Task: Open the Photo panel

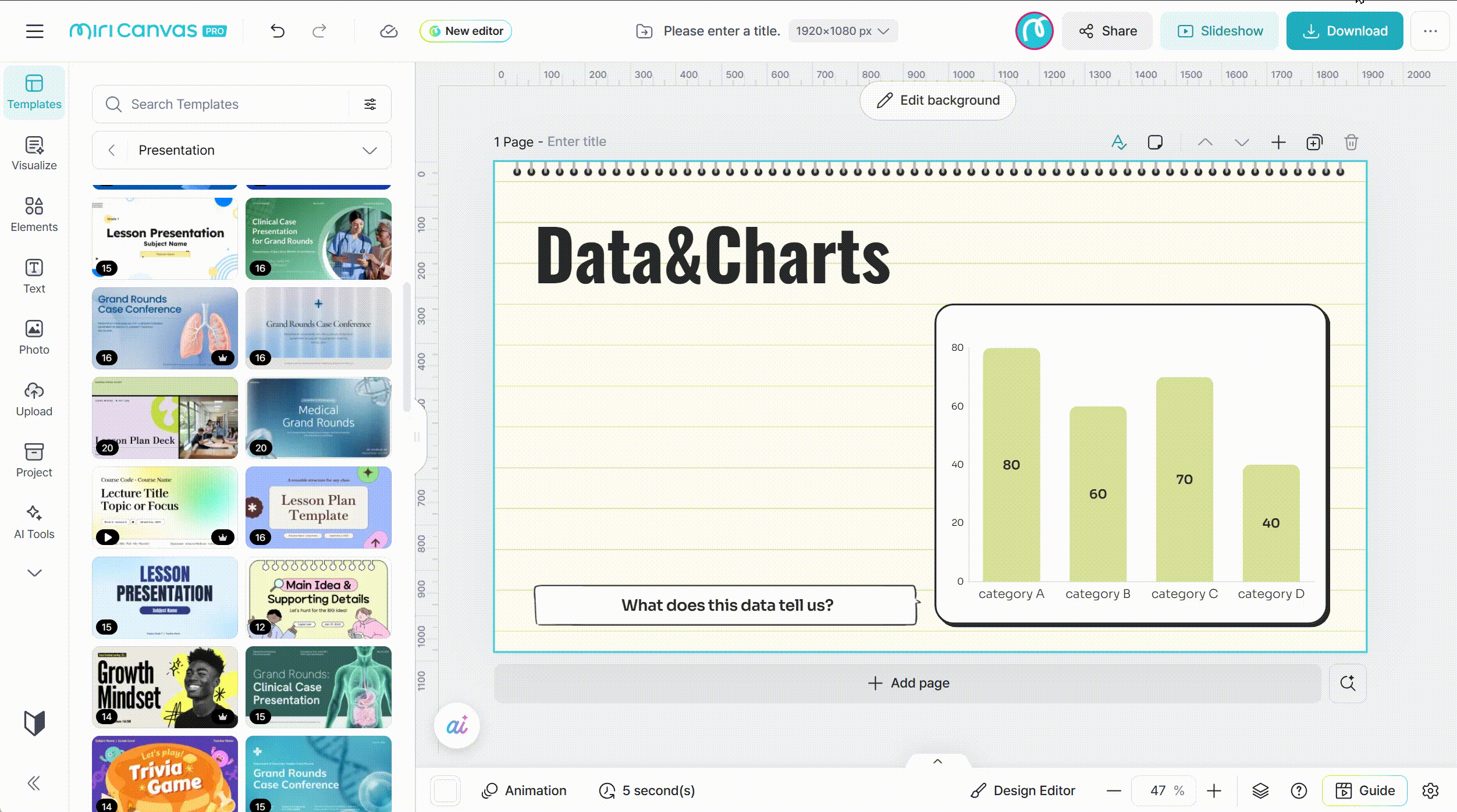Action: tap(34, 337)
